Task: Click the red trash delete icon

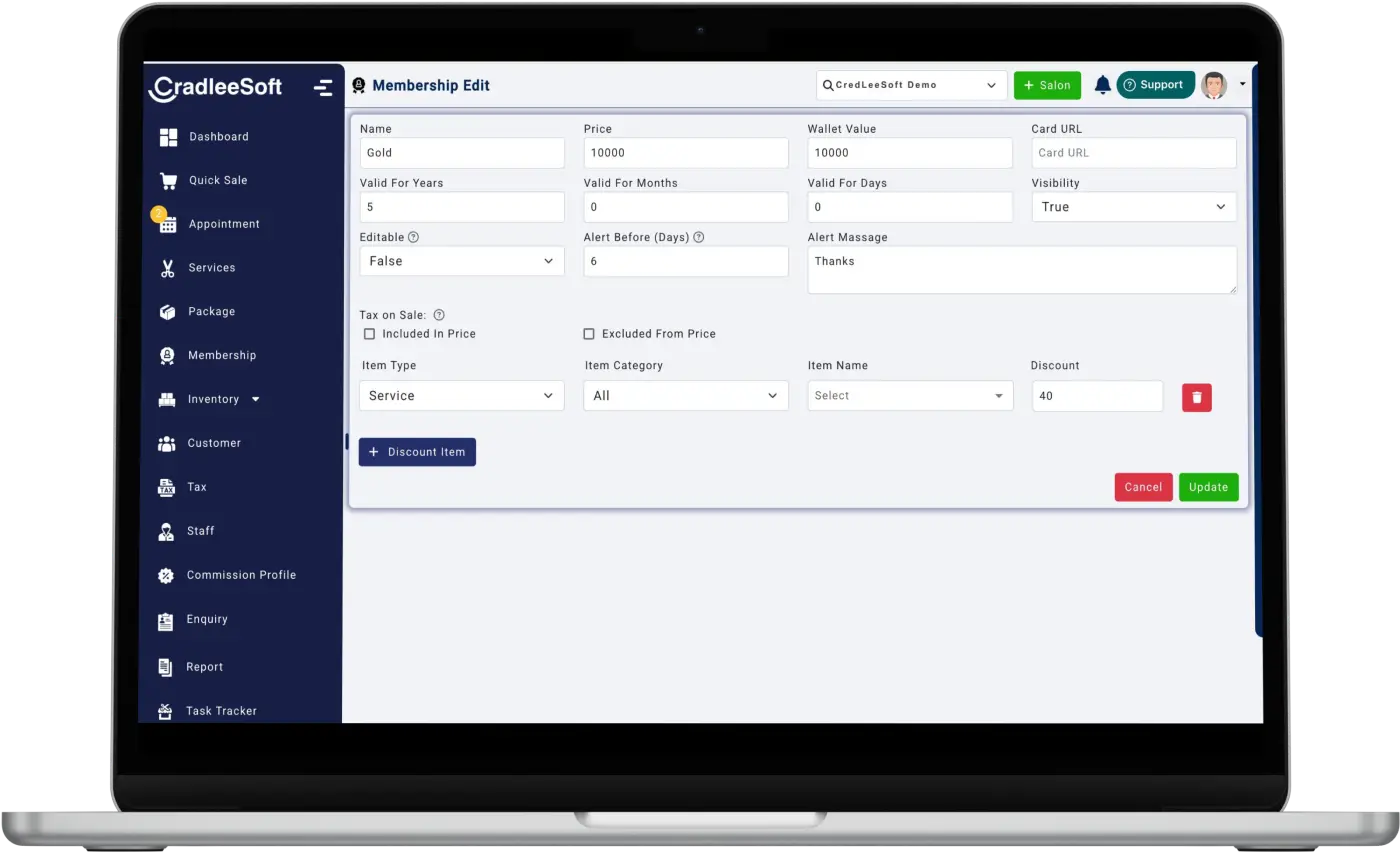Action: 1196,397
